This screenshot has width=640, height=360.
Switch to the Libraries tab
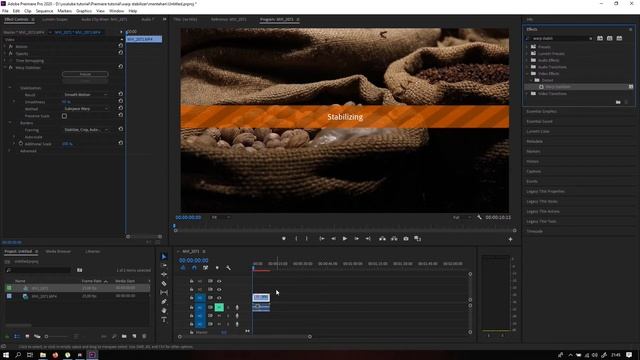point(93,251)
